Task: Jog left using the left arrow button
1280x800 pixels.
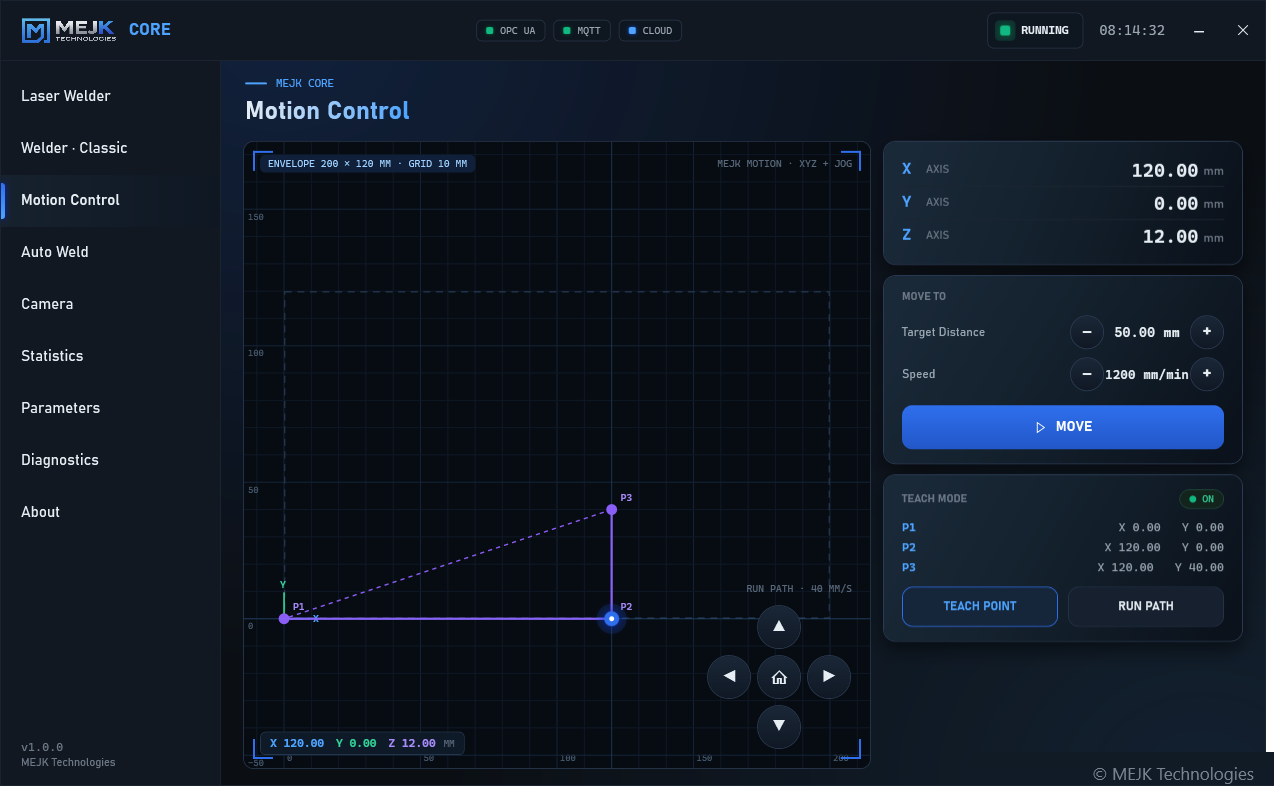Action: coord(729,677)
